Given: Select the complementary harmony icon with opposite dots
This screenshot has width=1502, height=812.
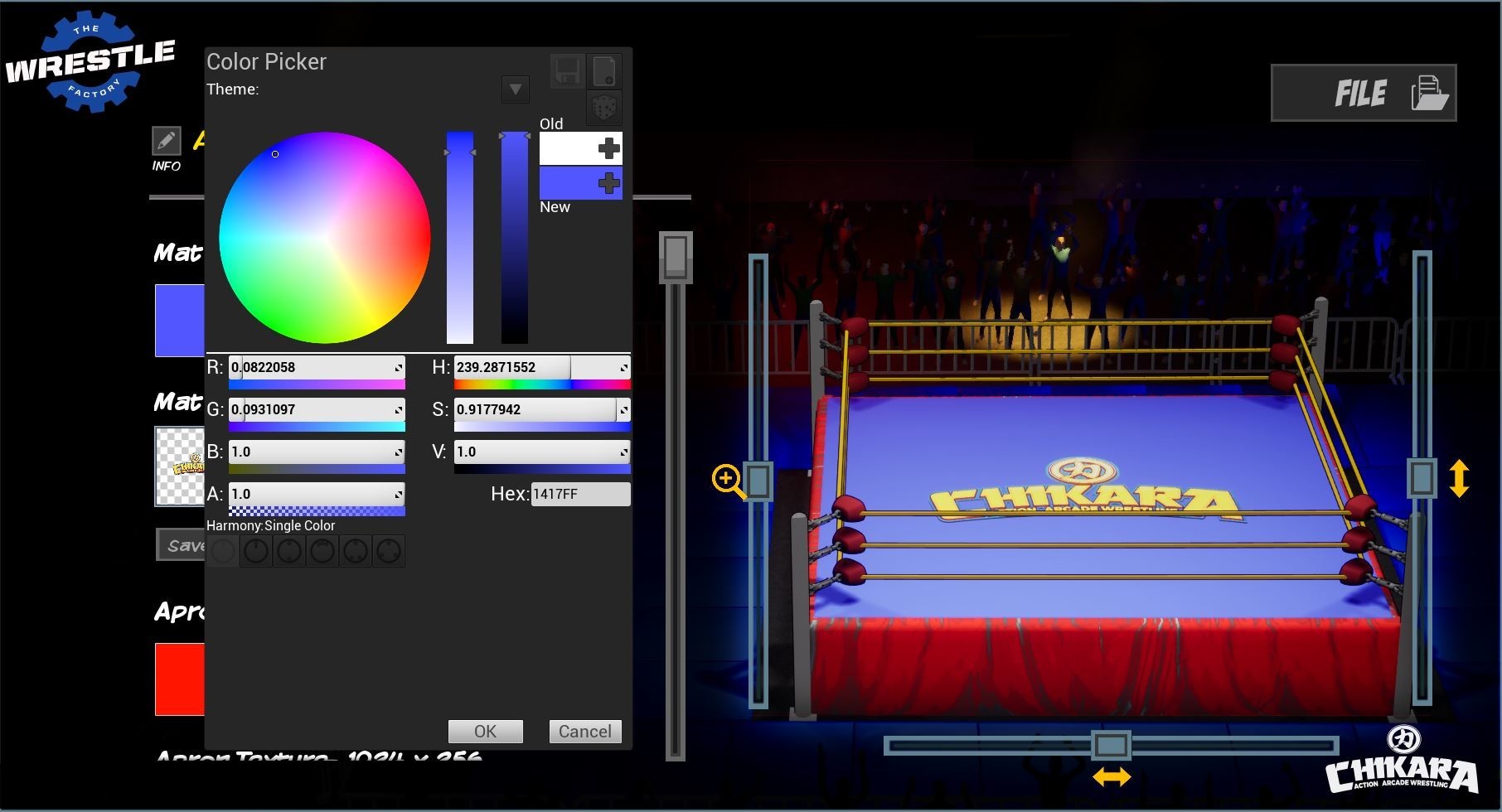Looking at the screenshot, I should click(289, 551).
